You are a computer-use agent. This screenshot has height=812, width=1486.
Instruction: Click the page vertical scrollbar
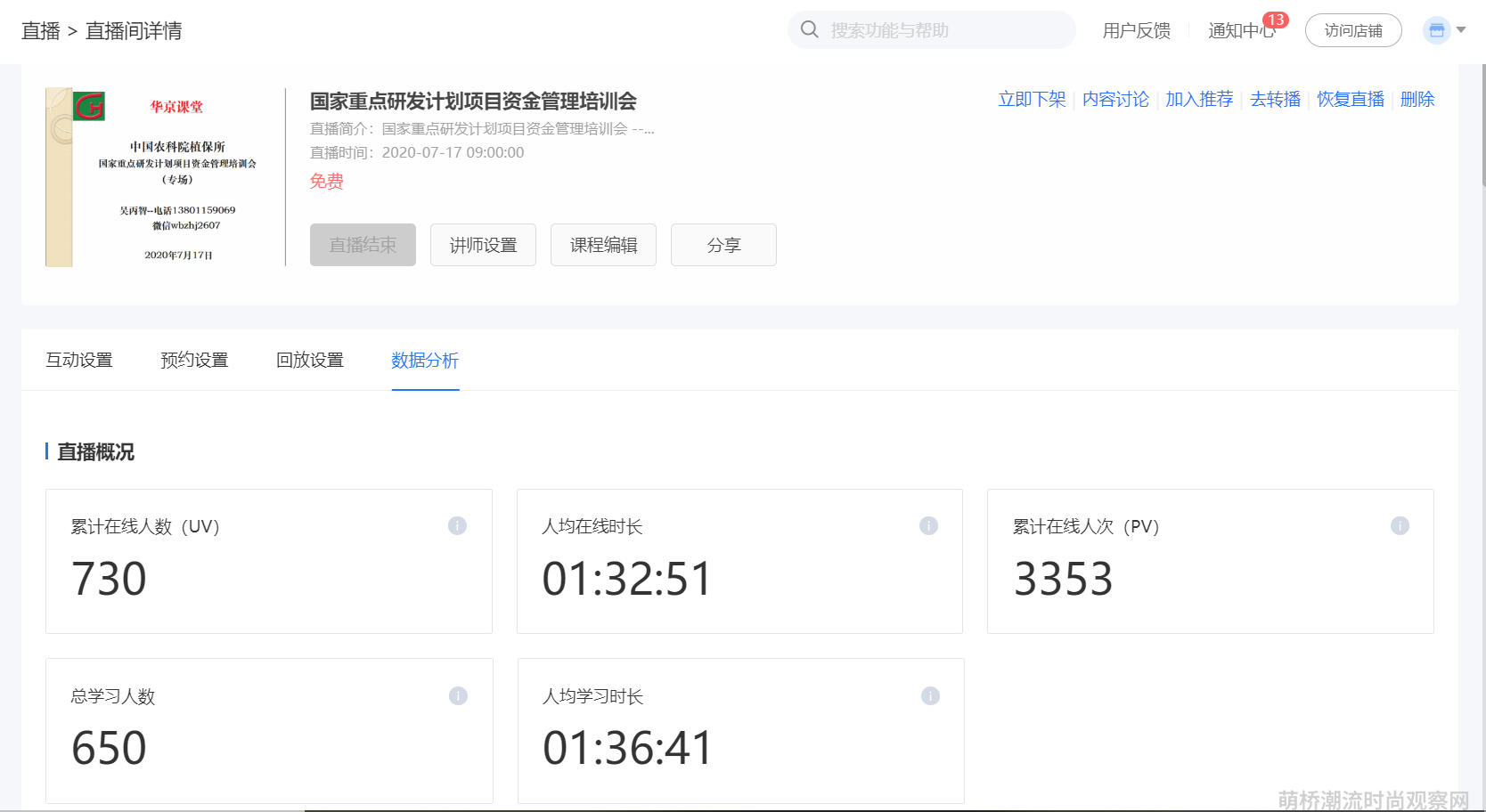pyautogui.click(x=1482, y=125)
